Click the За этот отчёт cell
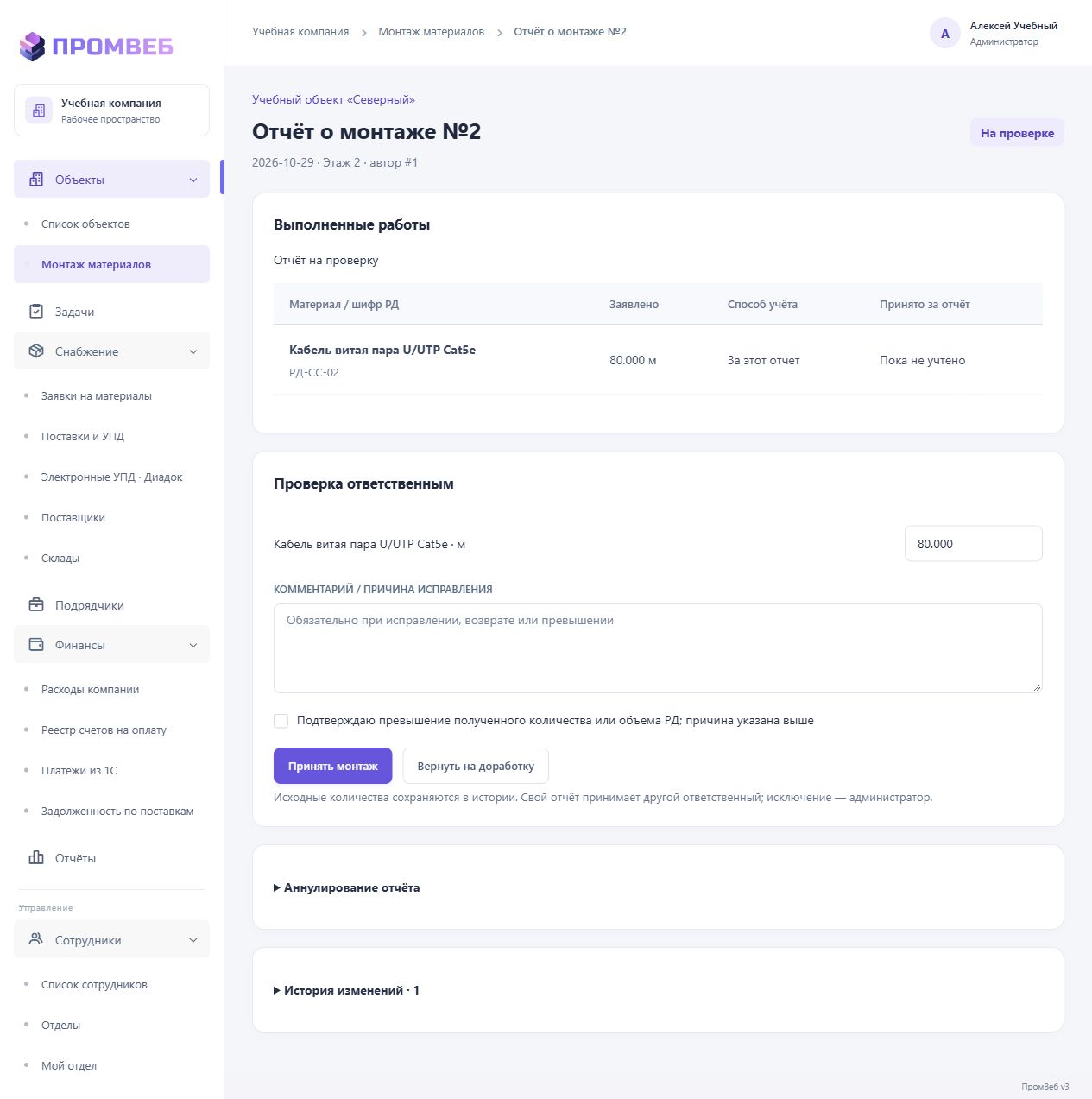The width and height of the screenshot is (1092, 1099). click(x=764, y=360)
